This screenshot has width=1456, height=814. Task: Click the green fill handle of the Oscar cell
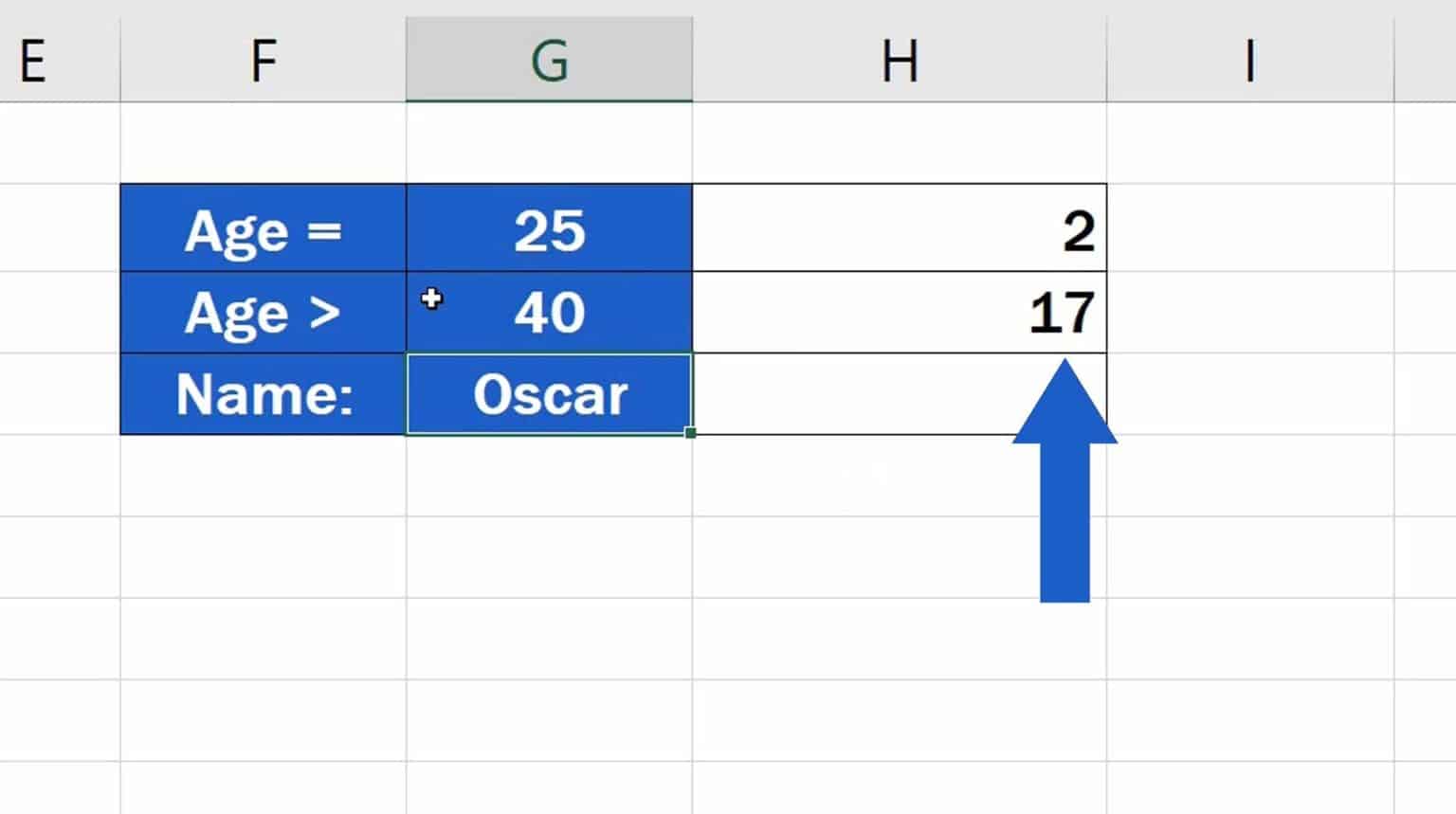tap(691, 432)
